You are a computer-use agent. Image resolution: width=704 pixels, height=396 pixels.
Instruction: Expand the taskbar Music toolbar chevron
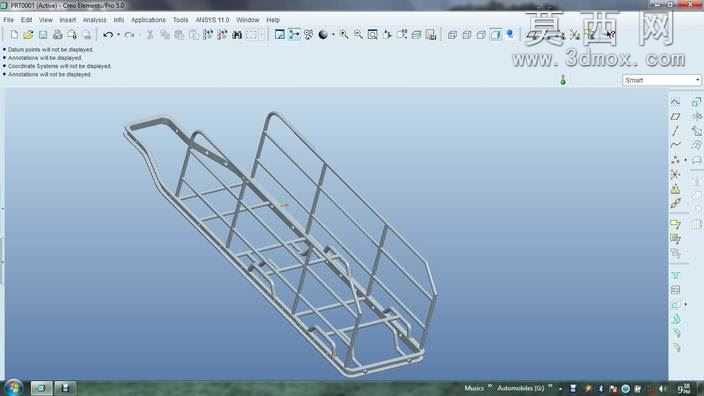[490, 387]
